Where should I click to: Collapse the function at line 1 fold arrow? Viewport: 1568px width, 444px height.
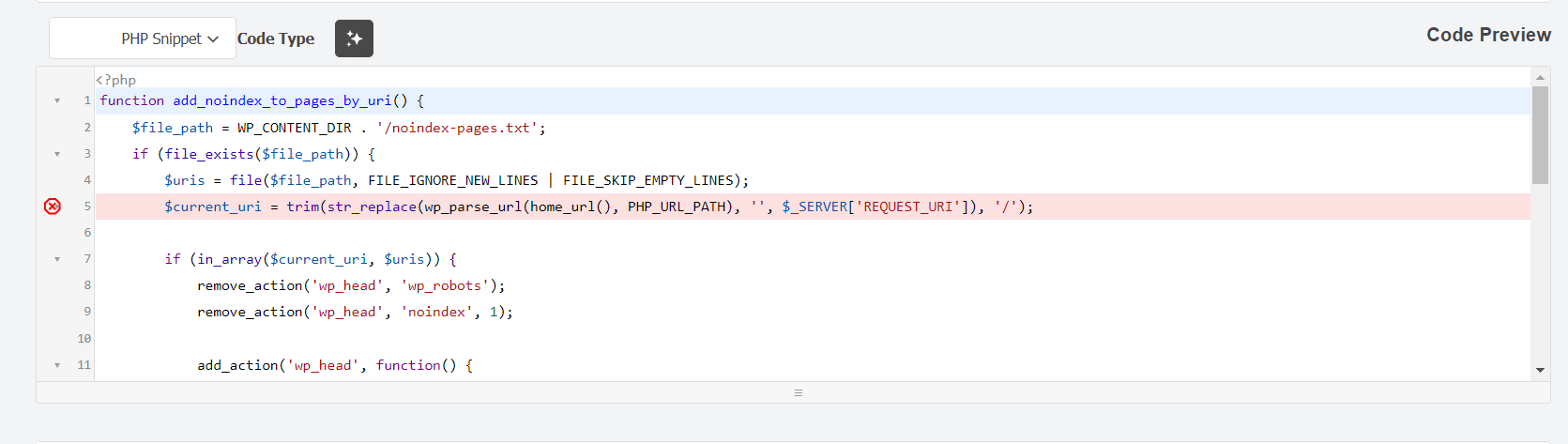click(57, 100)
